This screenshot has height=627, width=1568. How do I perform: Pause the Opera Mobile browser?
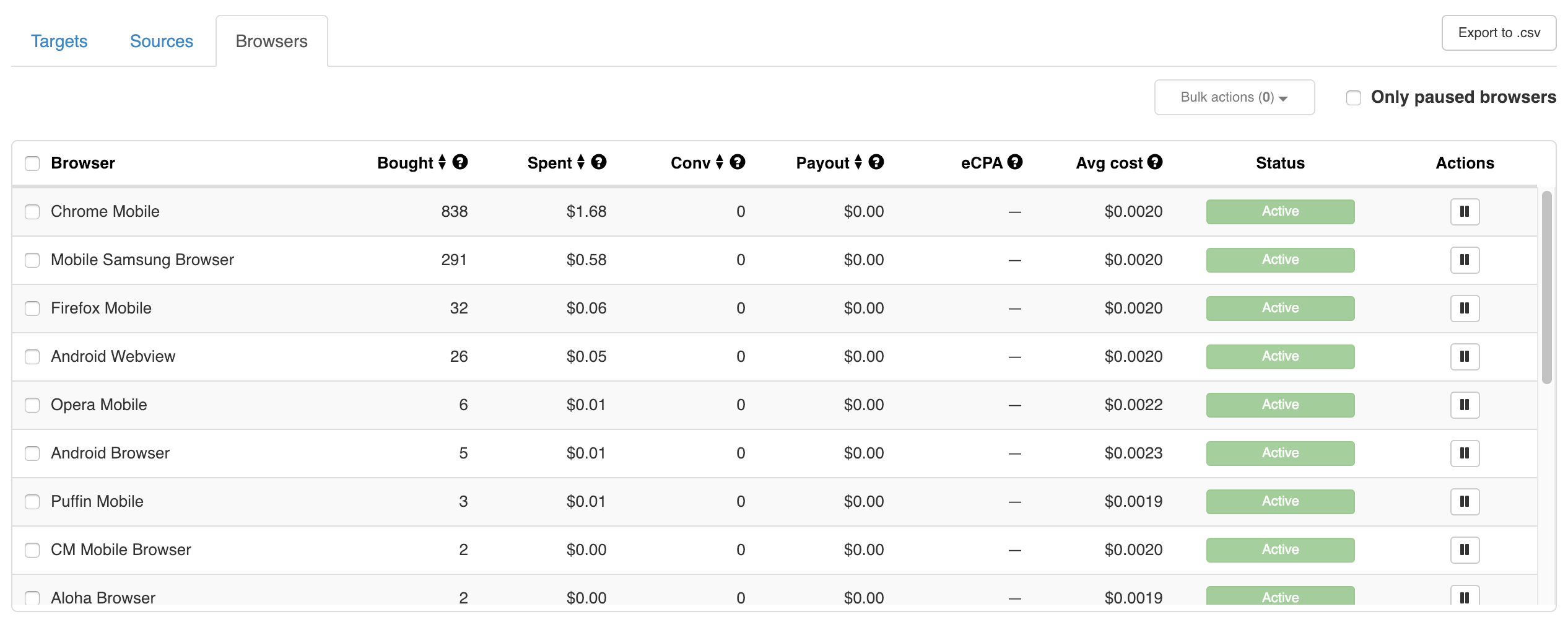[x=1464, y=405]
